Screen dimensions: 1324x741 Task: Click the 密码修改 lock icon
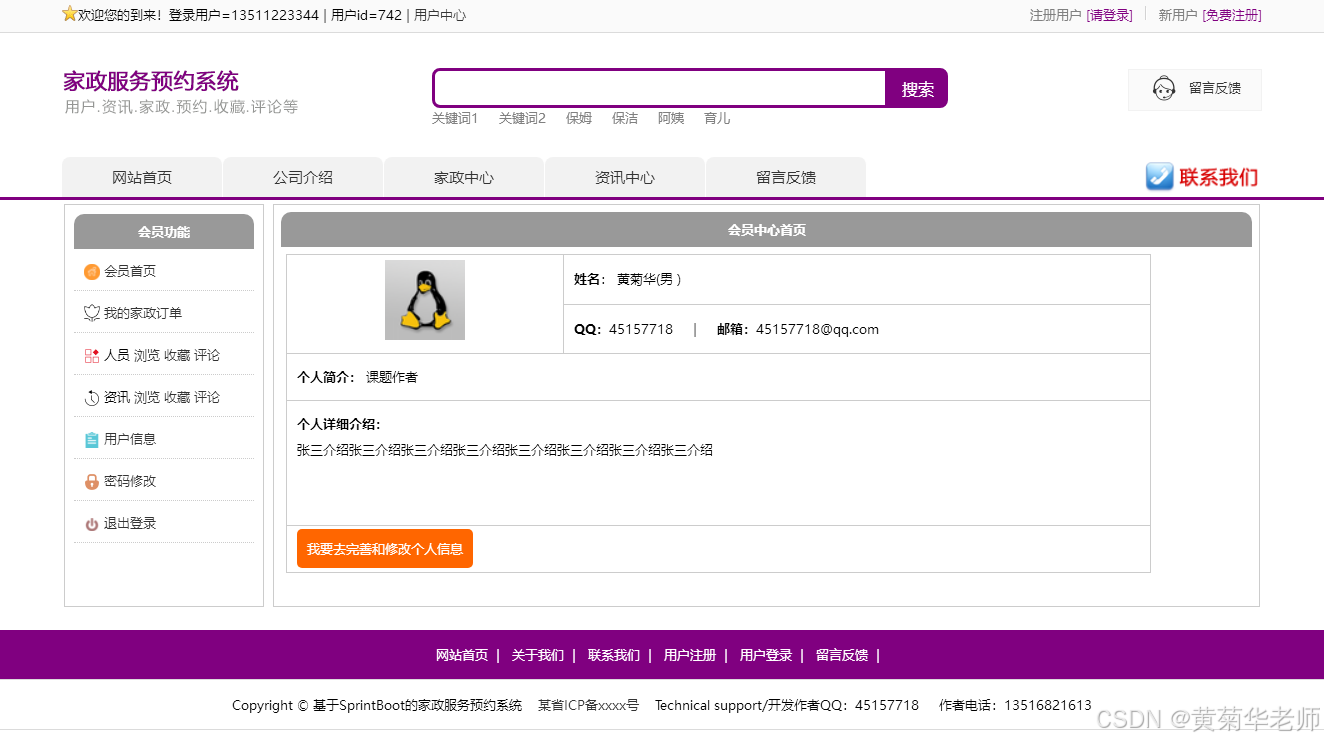click(x=90, y=480)
